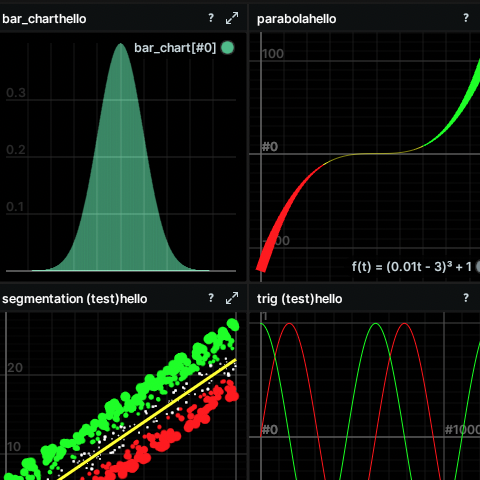Viewport: 480px width, 480px height.
Task: Show help for trig (test)hello view
Action: 466,298
